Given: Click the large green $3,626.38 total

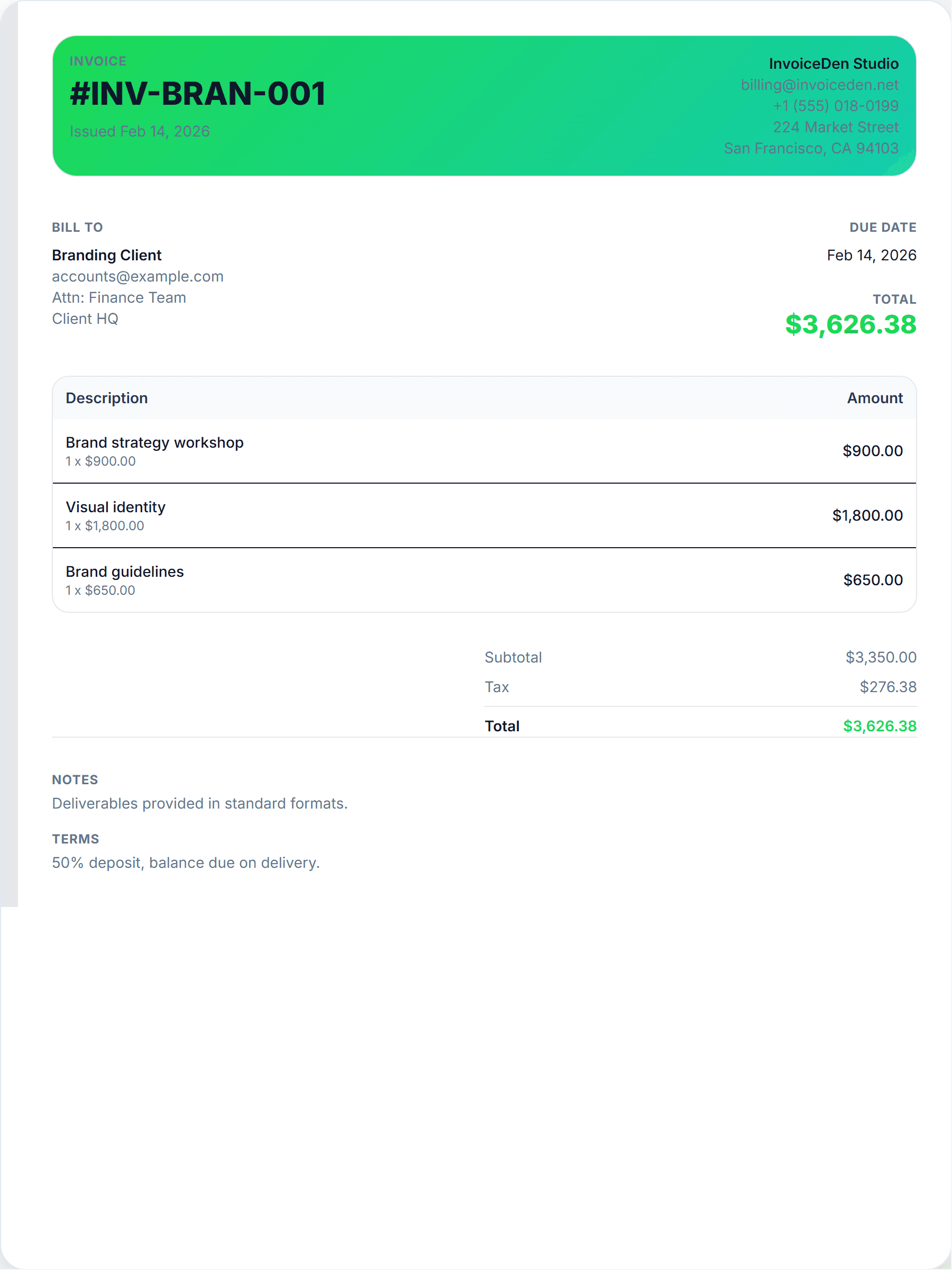Looking at the screenshot, I should point(850,325).
